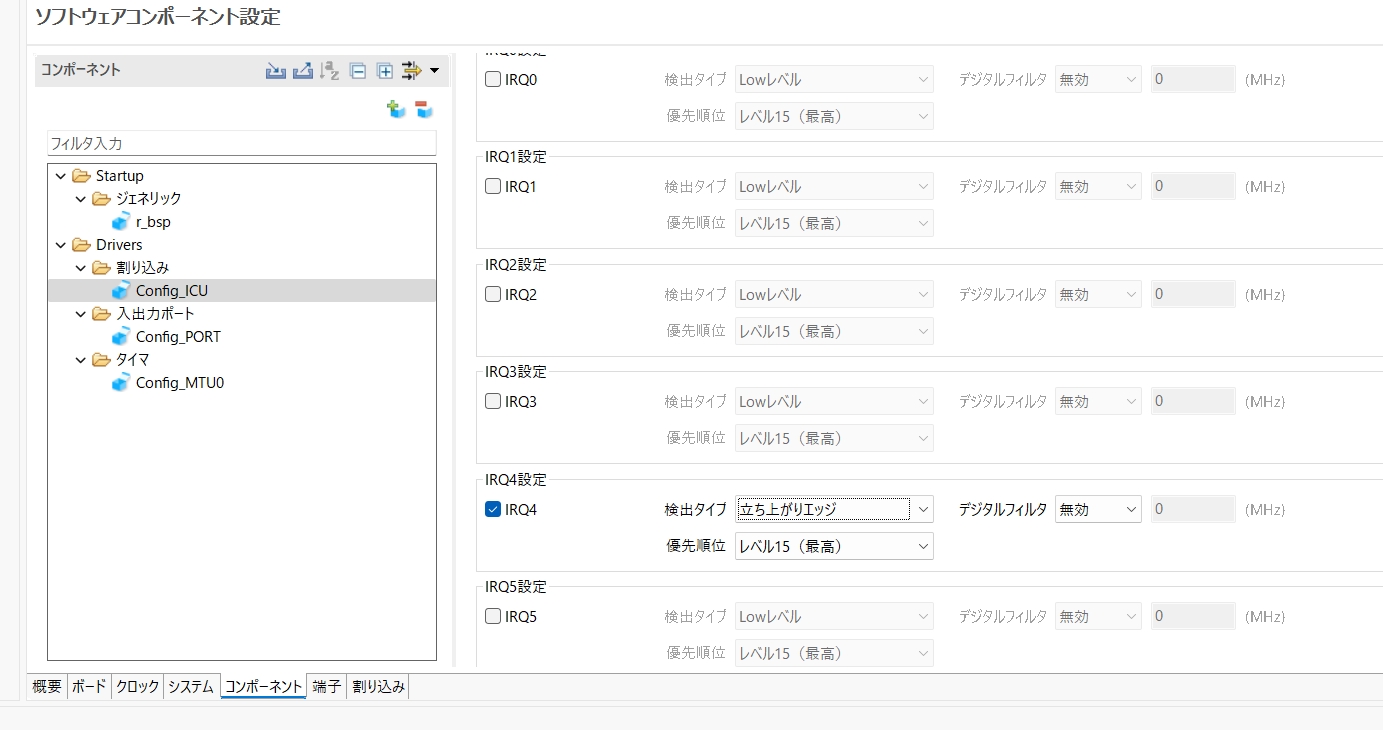Open the IRQ4 優先順位 level dropdown

(833, 546)
